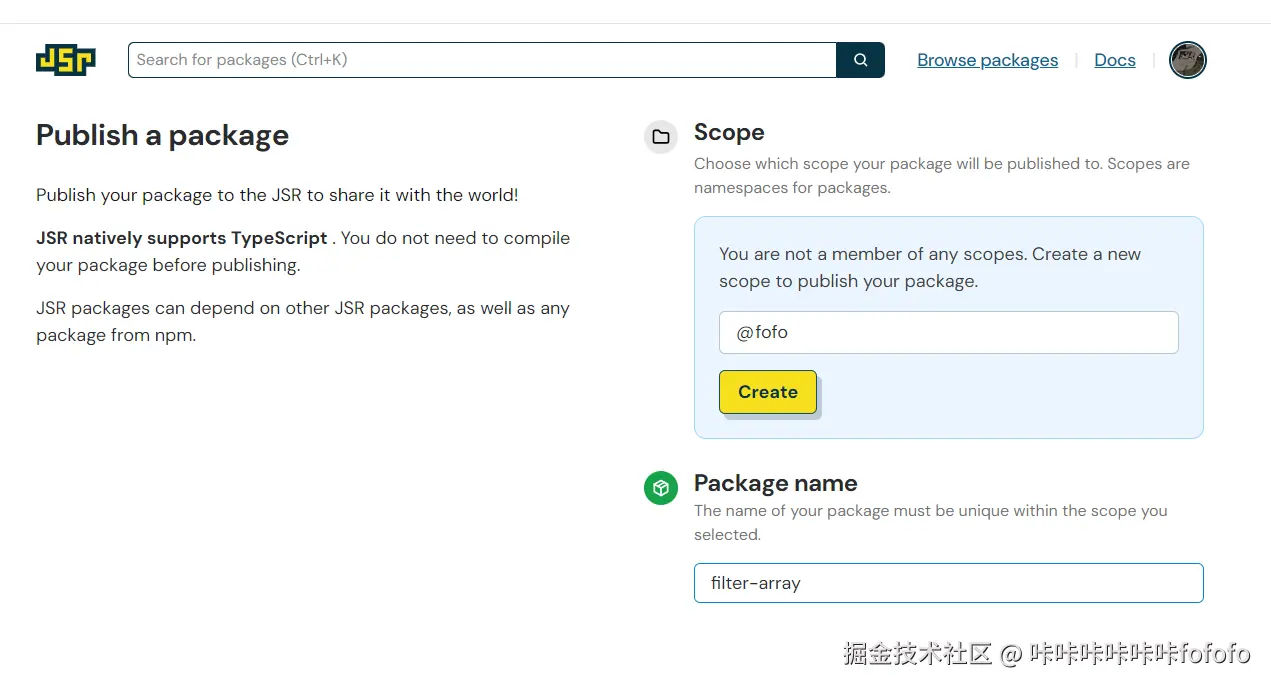This screenshot has width=1271, height=688.
Task: Click the JSR logo
Action: (x=66, y=60)
